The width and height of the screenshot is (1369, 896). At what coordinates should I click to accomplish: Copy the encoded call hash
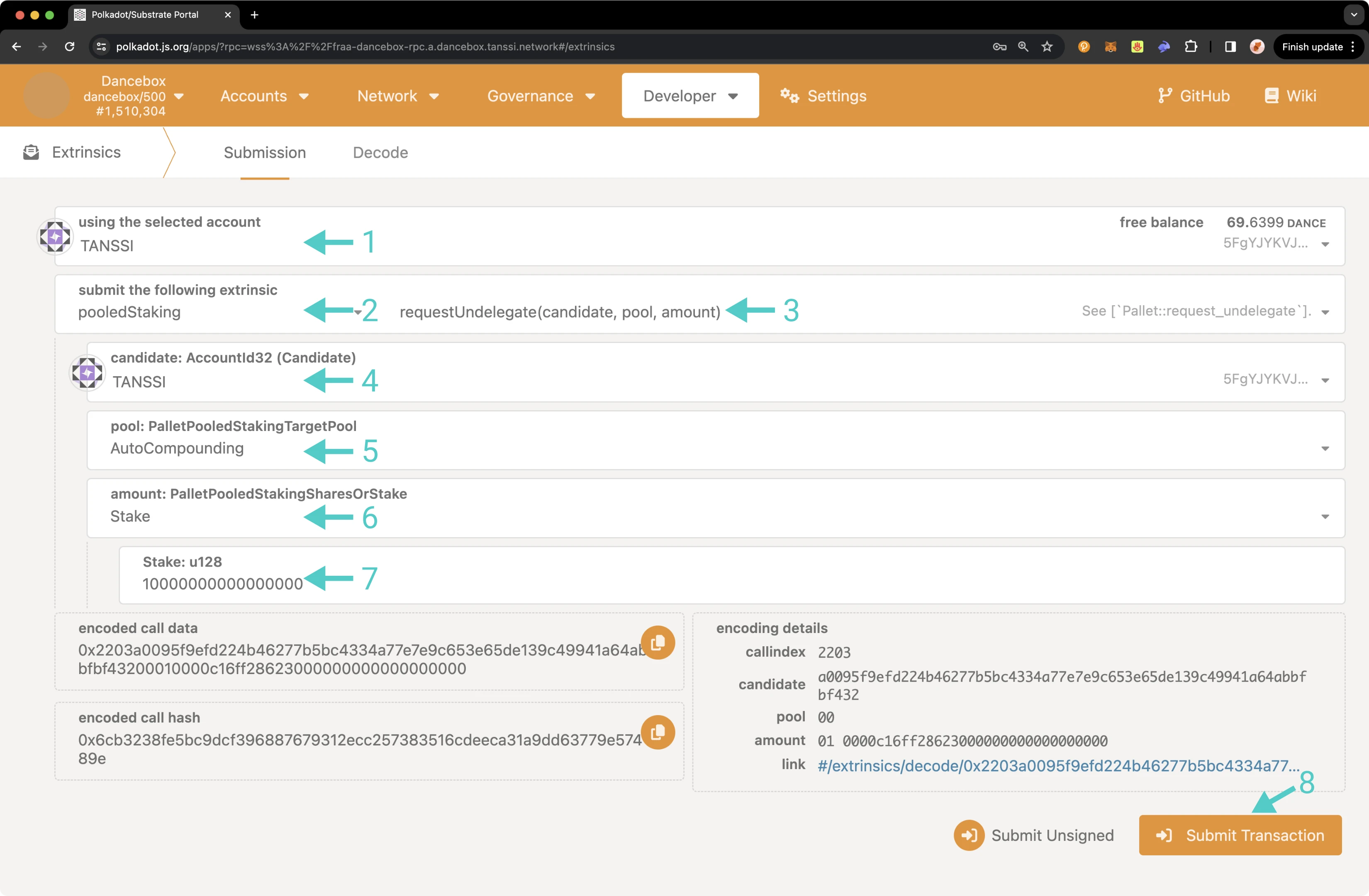[658, 732]
